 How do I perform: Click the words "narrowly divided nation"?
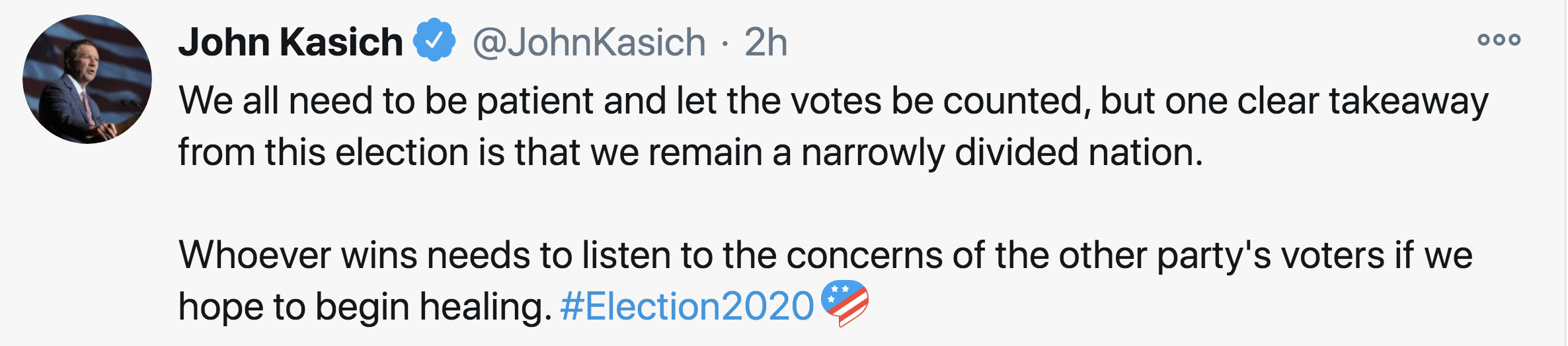[x=1001, y=153]
